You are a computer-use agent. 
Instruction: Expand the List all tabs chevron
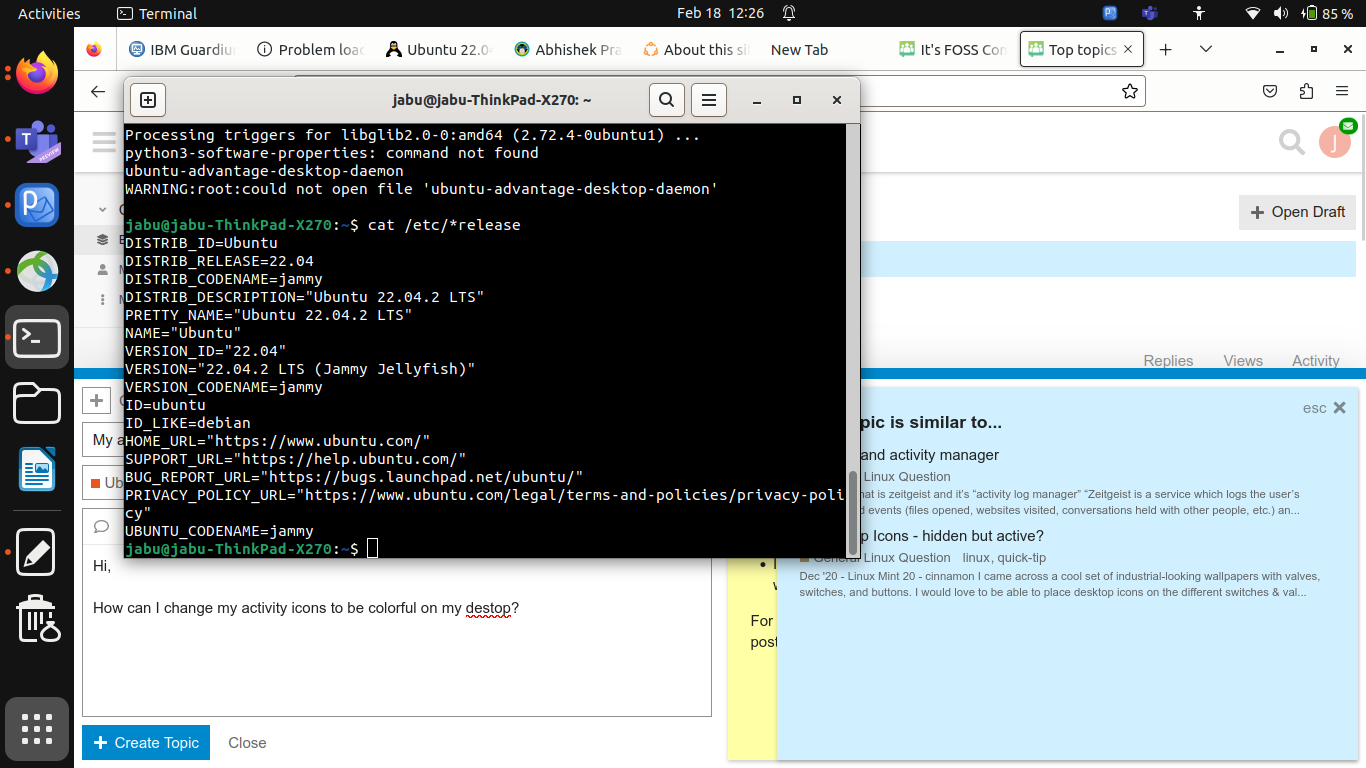pyautogui.click(x=1206, y=49)
